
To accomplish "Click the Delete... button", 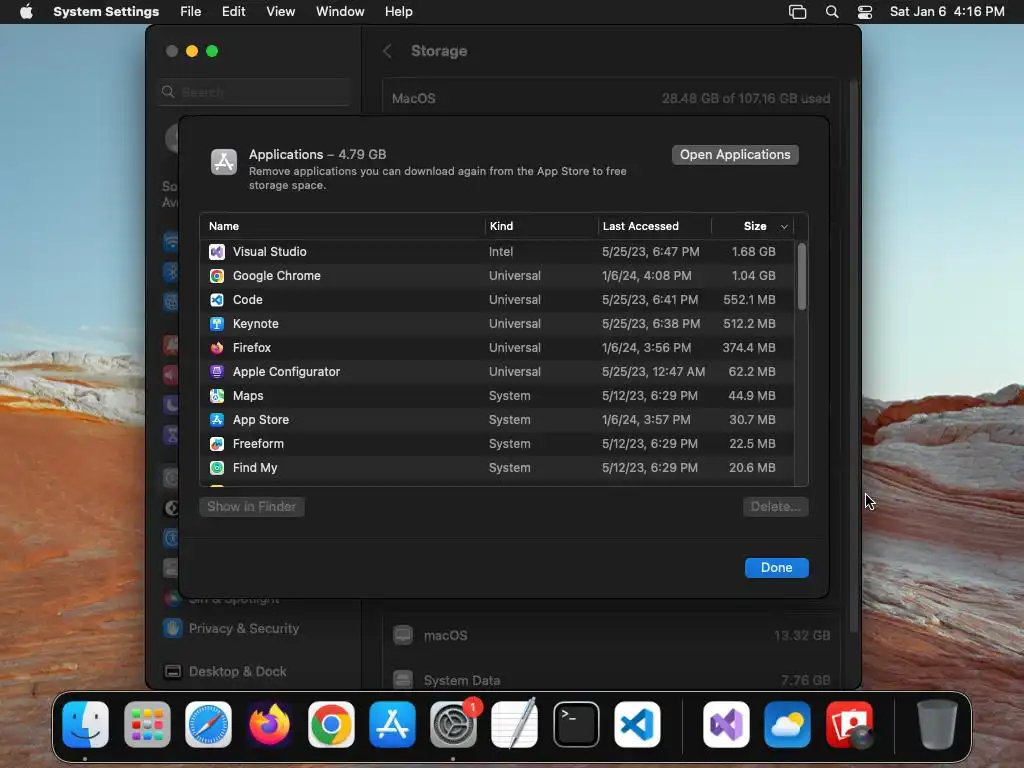I will coord(775,507).
